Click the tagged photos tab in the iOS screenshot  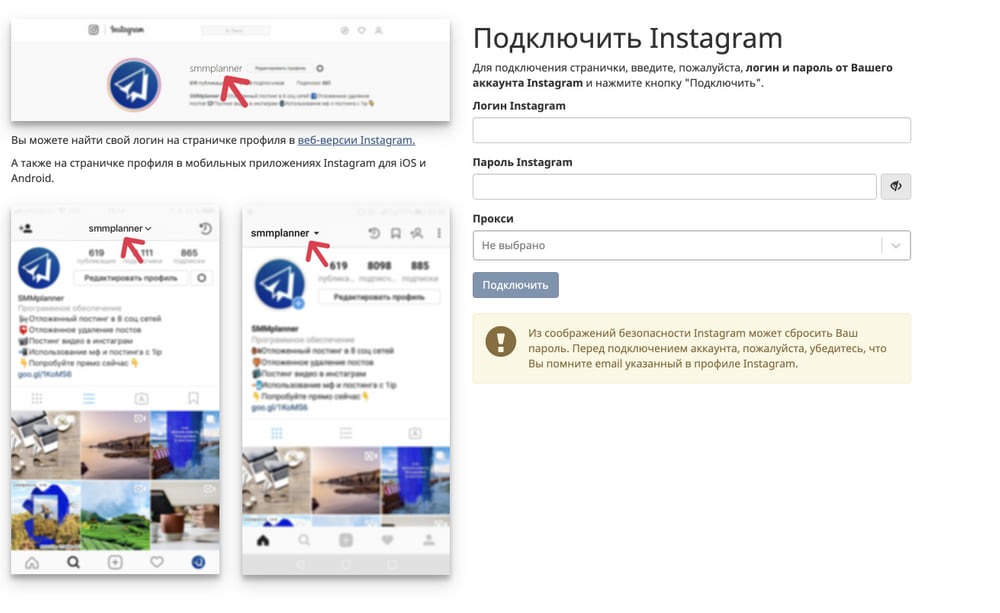[x=142, y=398]
